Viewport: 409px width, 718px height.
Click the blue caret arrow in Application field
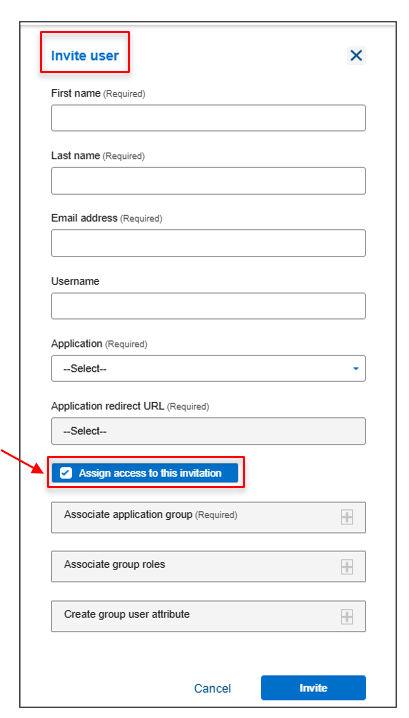coord(356,369)
